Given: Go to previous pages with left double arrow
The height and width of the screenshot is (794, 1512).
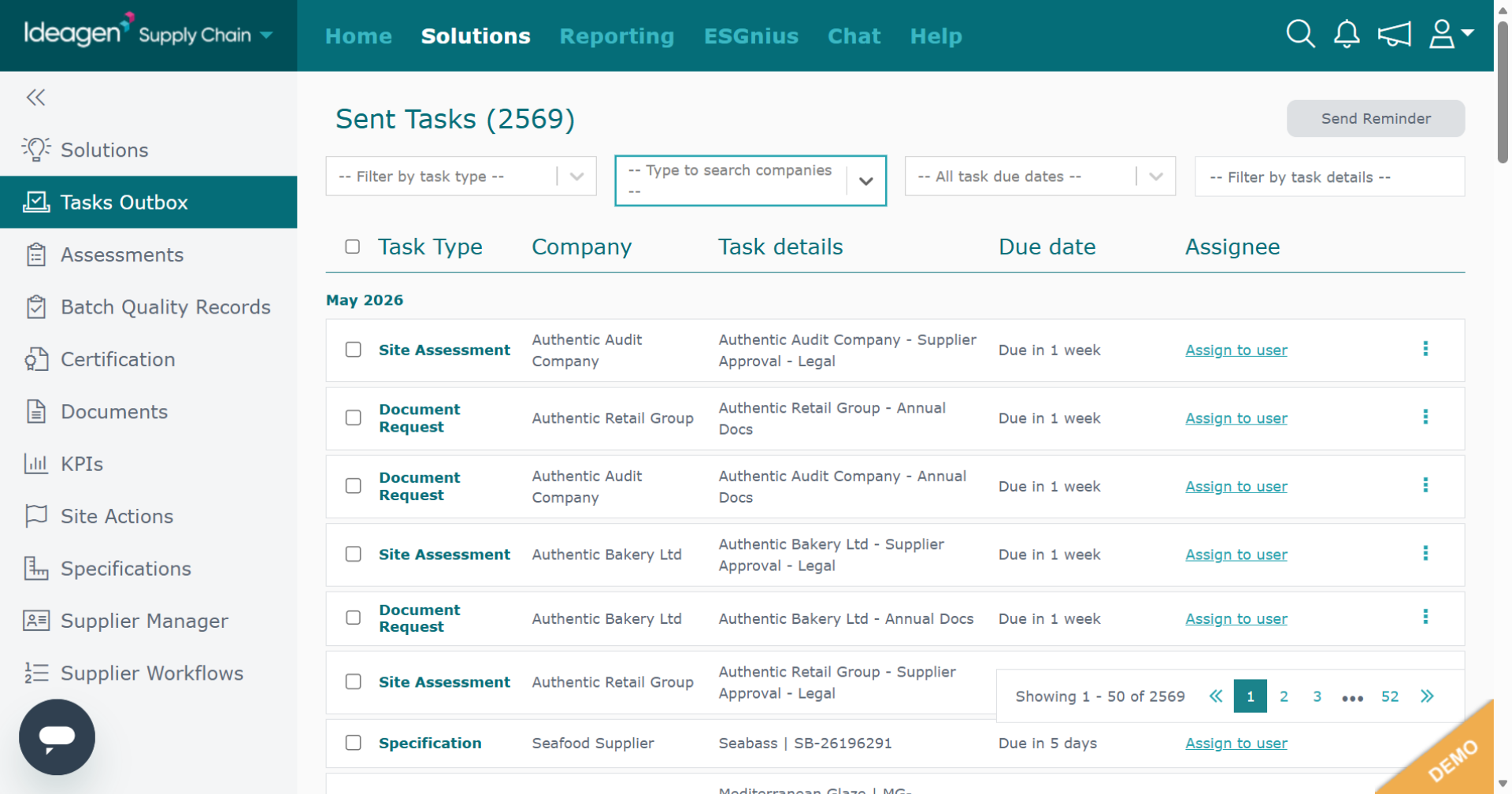Looking at the screenshot, I should [x=1216, y=696].
